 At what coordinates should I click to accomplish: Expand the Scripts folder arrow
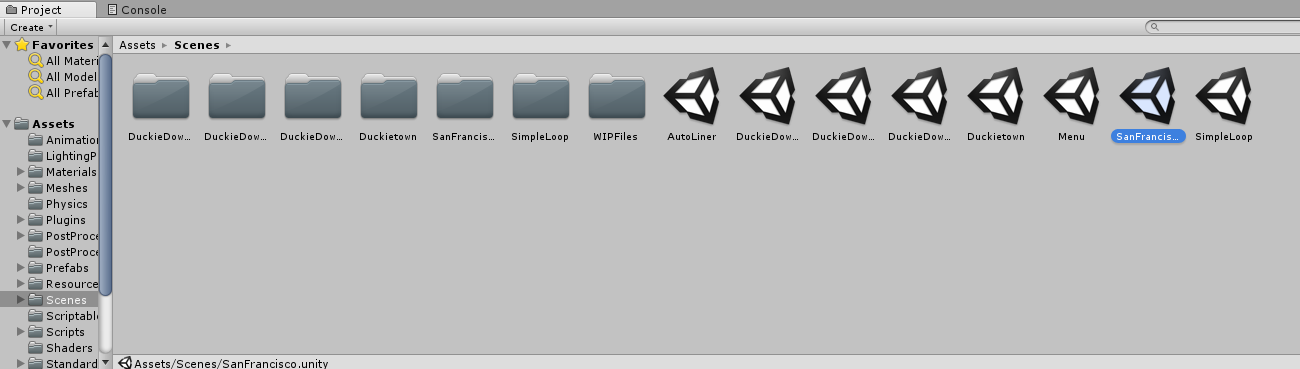pos(21,332)
